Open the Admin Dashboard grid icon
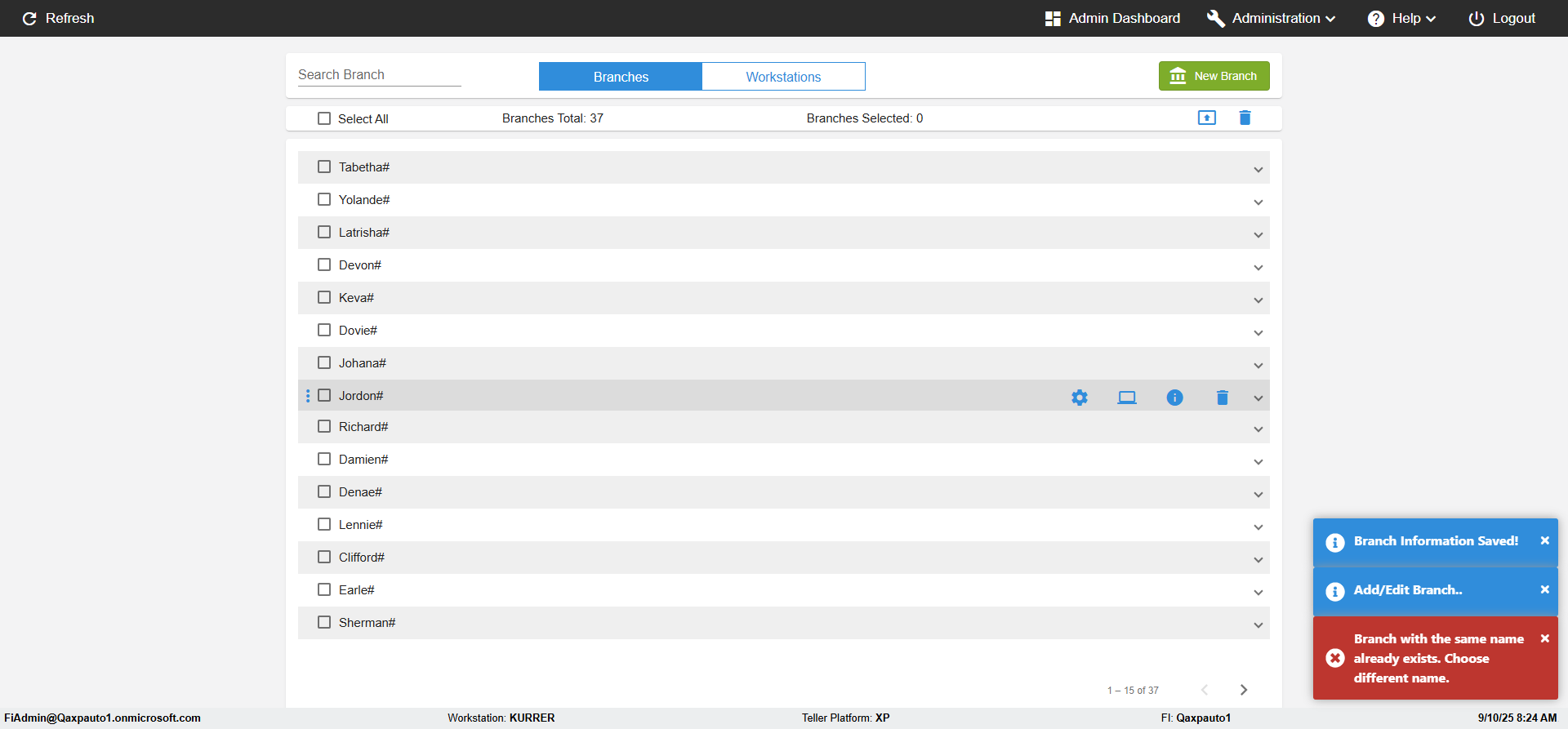1568x729 pixels. (1053, 18)
